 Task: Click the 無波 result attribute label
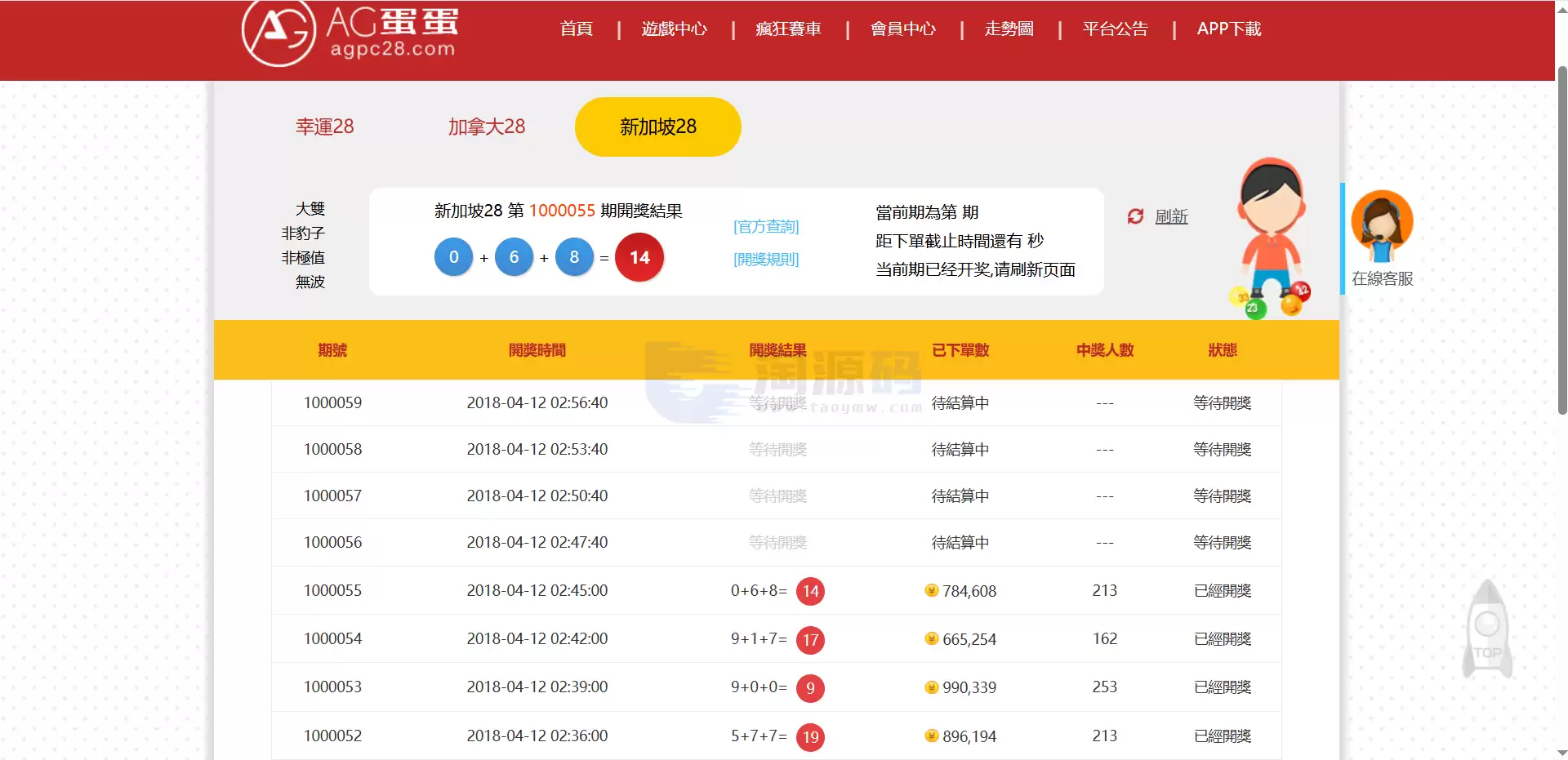click(x=310, y=282)
